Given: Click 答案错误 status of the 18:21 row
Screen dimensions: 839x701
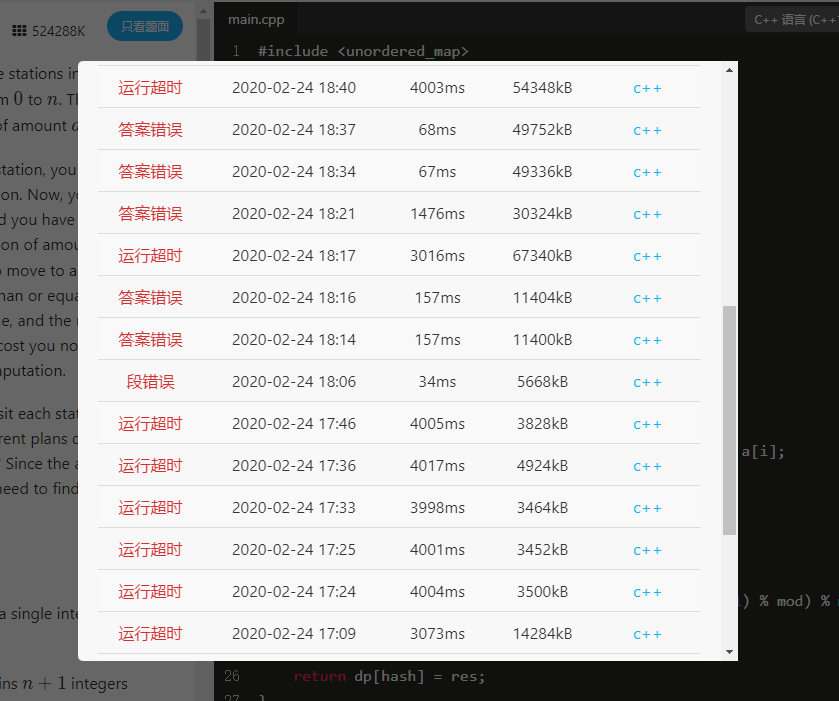Looking at the screenshot, I should tap(150, 214).
